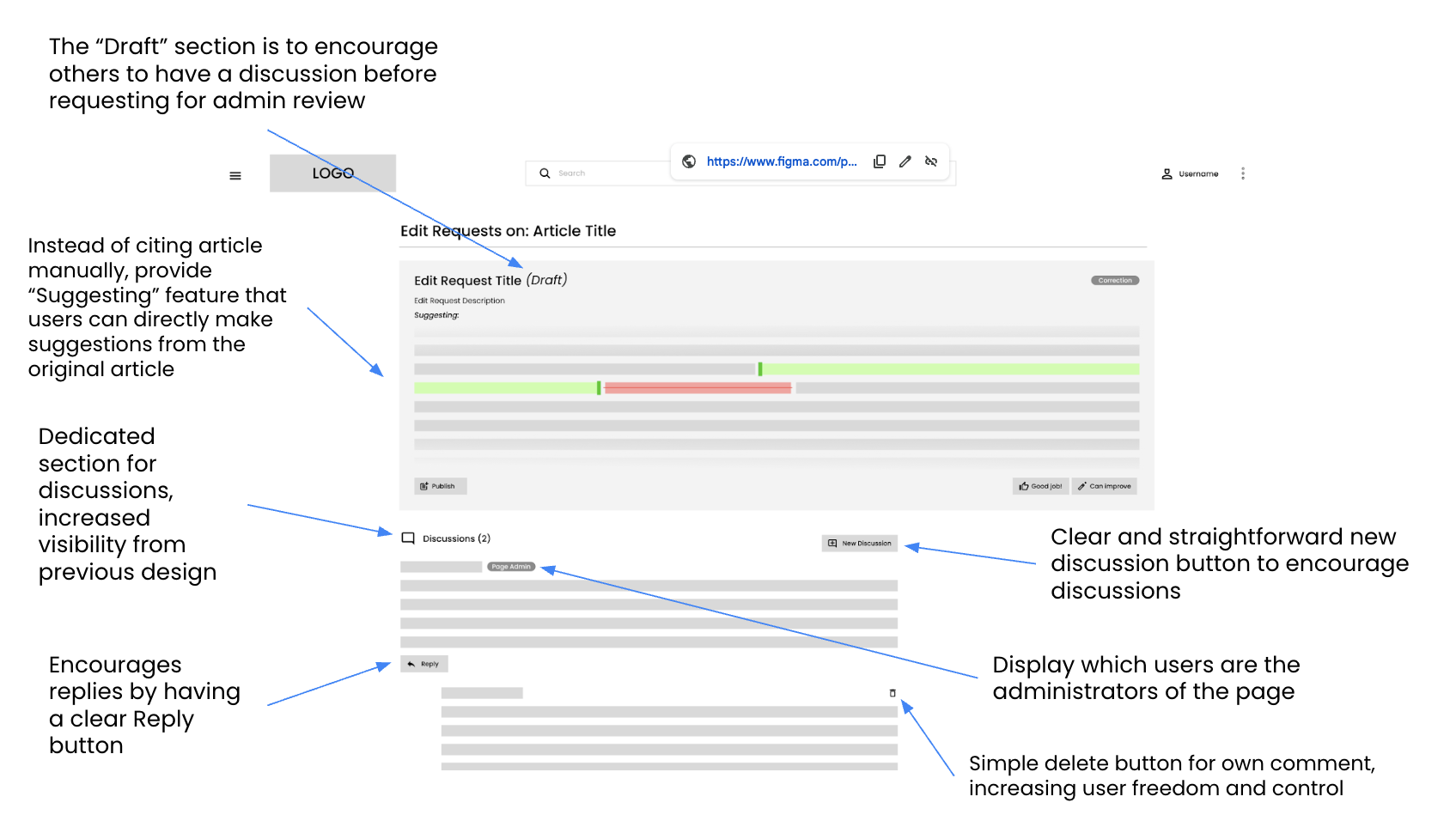Hit Reply under the first discussion

click(x=424, y=664)
